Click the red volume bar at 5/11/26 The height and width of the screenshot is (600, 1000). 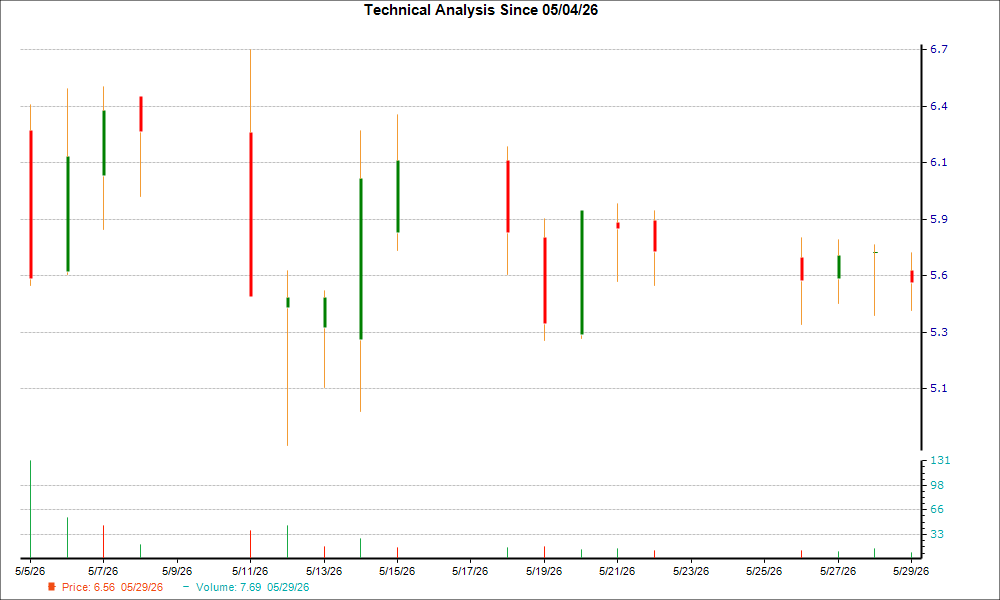[x=250, y=544]
